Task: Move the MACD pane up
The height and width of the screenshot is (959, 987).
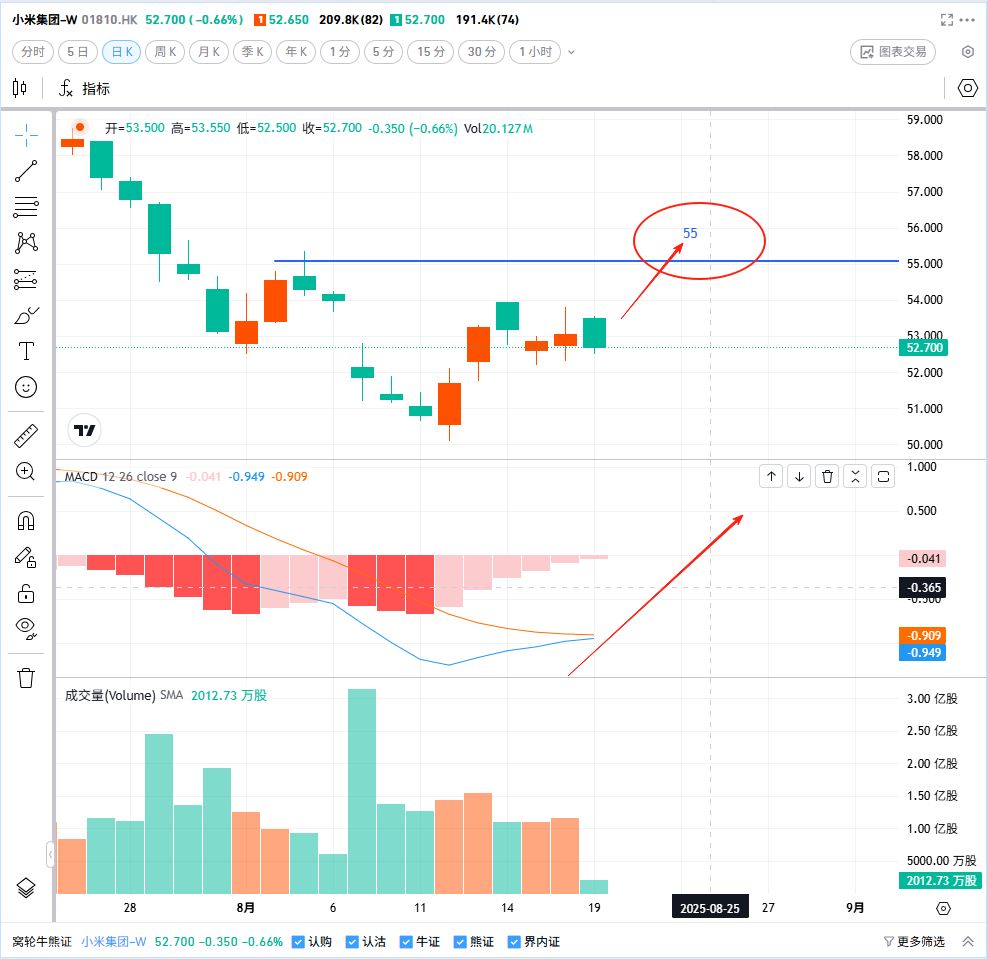Action: click(771, 476)
